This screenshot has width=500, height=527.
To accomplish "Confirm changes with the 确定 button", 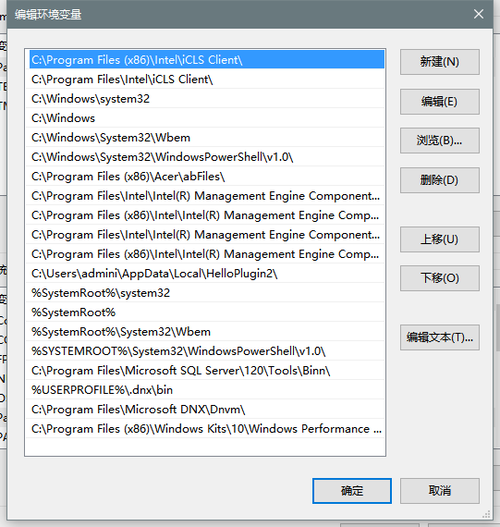I will 352,491.
